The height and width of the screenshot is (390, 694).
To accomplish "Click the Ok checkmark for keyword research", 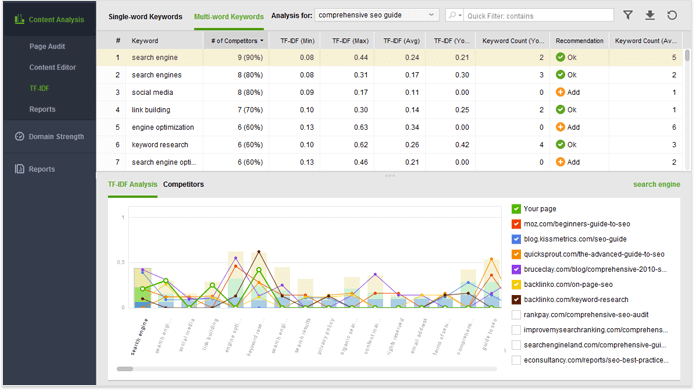I will point(560,144).
